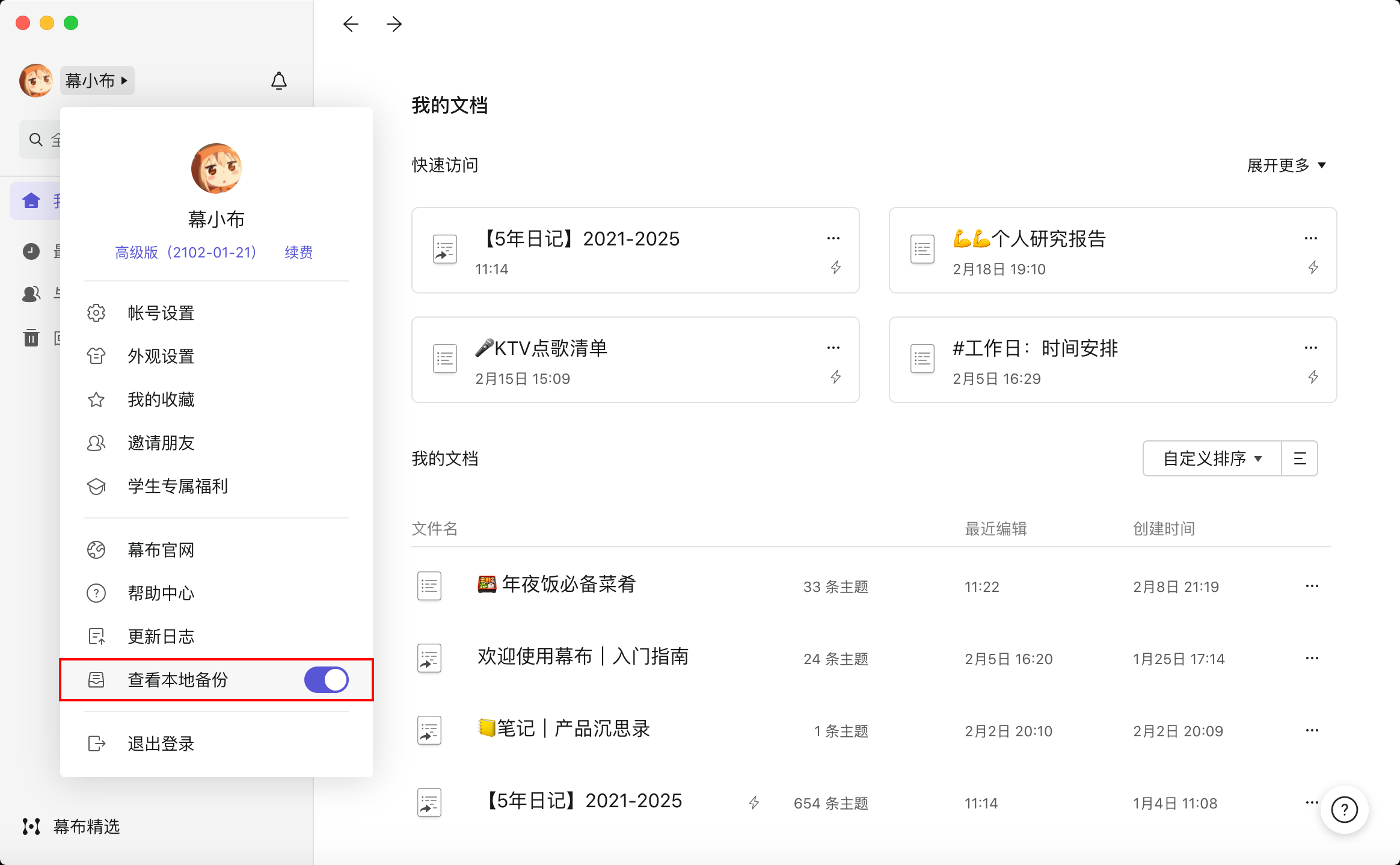Go forward with the right arrow
This screenshot has width=1400, height=865.
pyautogui.click(x=394, y=24)
